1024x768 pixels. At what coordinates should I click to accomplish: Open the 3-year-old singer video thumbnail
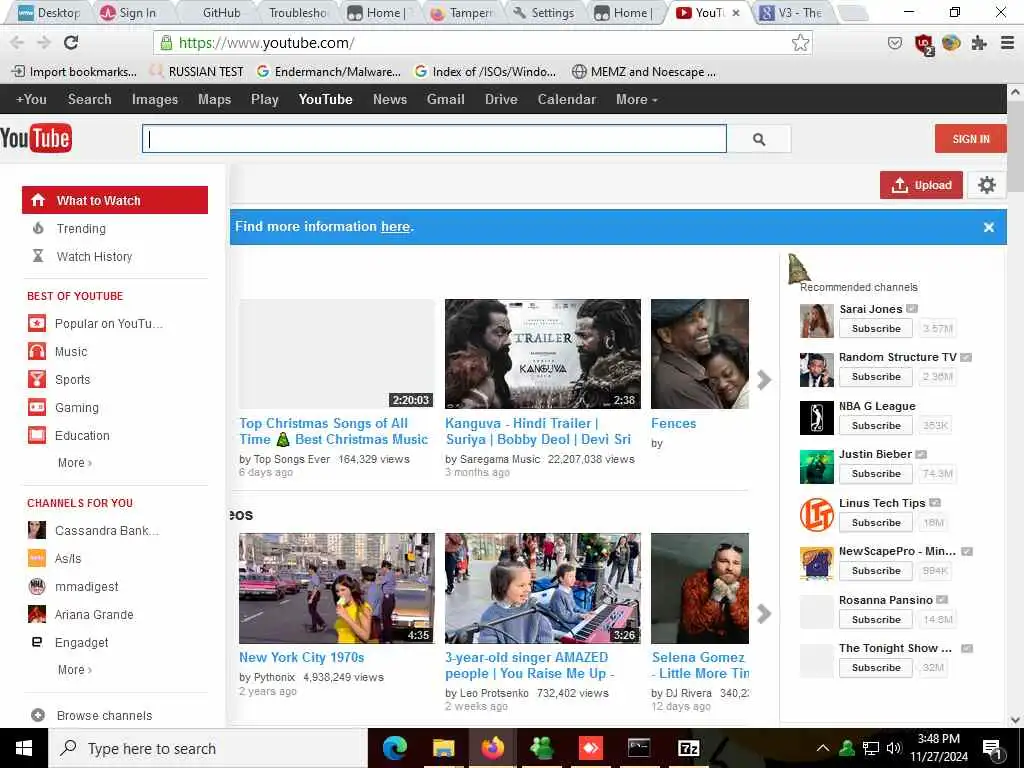coord(543,588)
